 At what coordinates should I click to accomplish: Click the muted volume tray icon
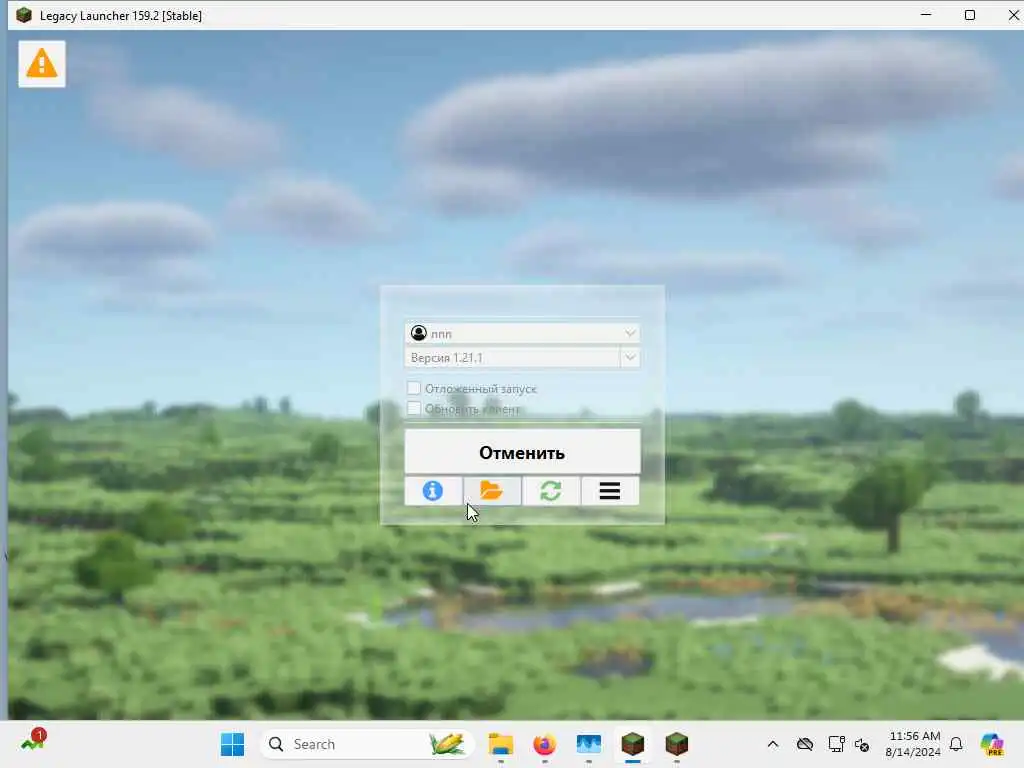tap(862, 744)
